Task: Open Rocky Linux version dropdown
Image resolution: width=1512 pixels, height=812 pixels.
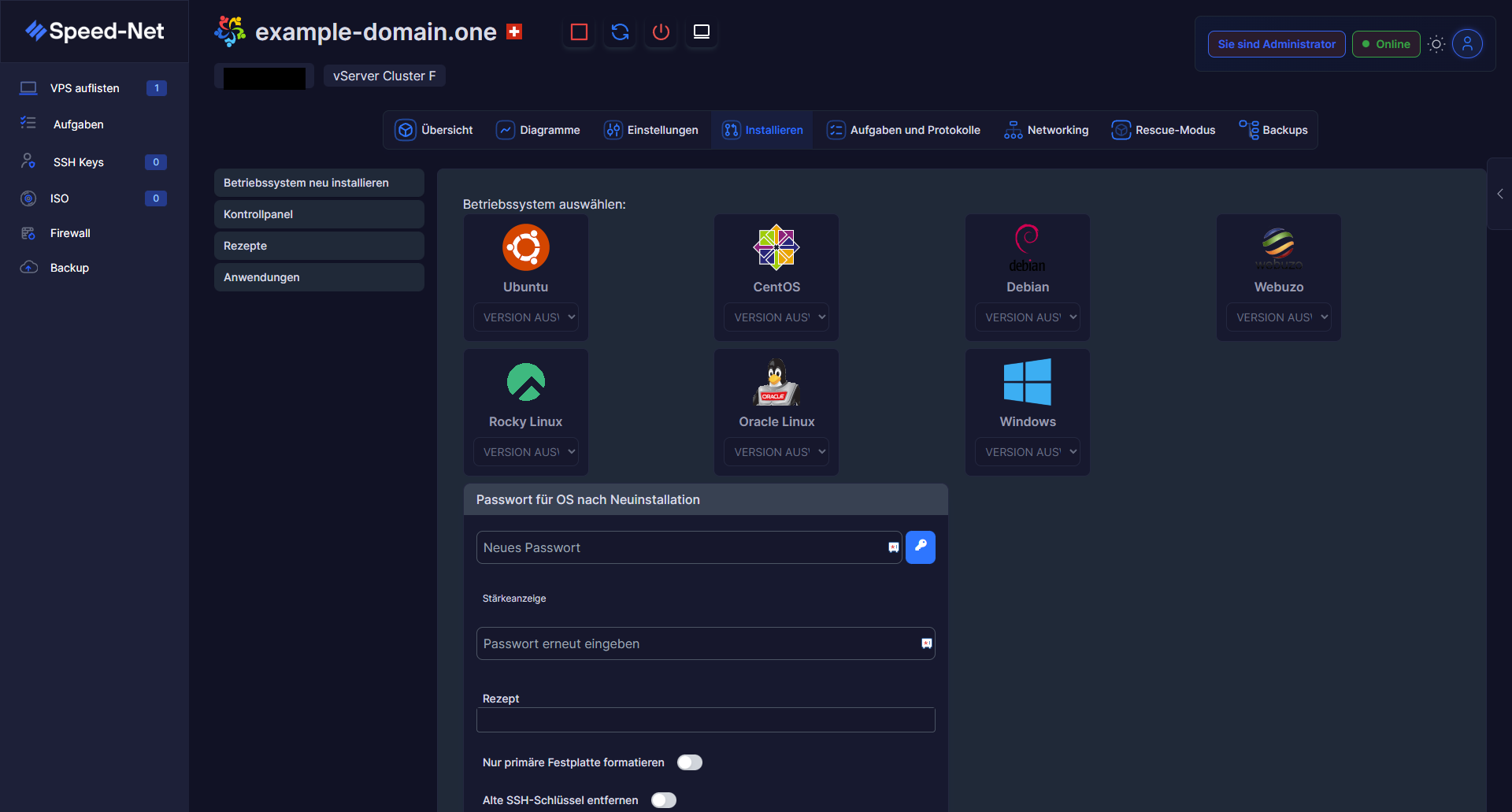Action: pyautogui.click(x=525, y=452)
